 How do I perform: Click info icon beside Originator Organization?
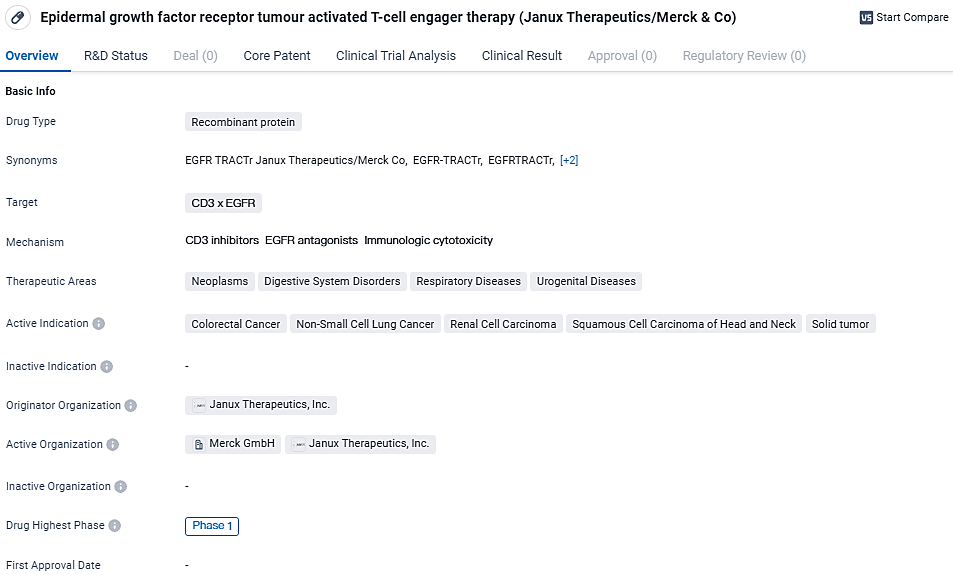pyautogui.click(x=131, y=406)
